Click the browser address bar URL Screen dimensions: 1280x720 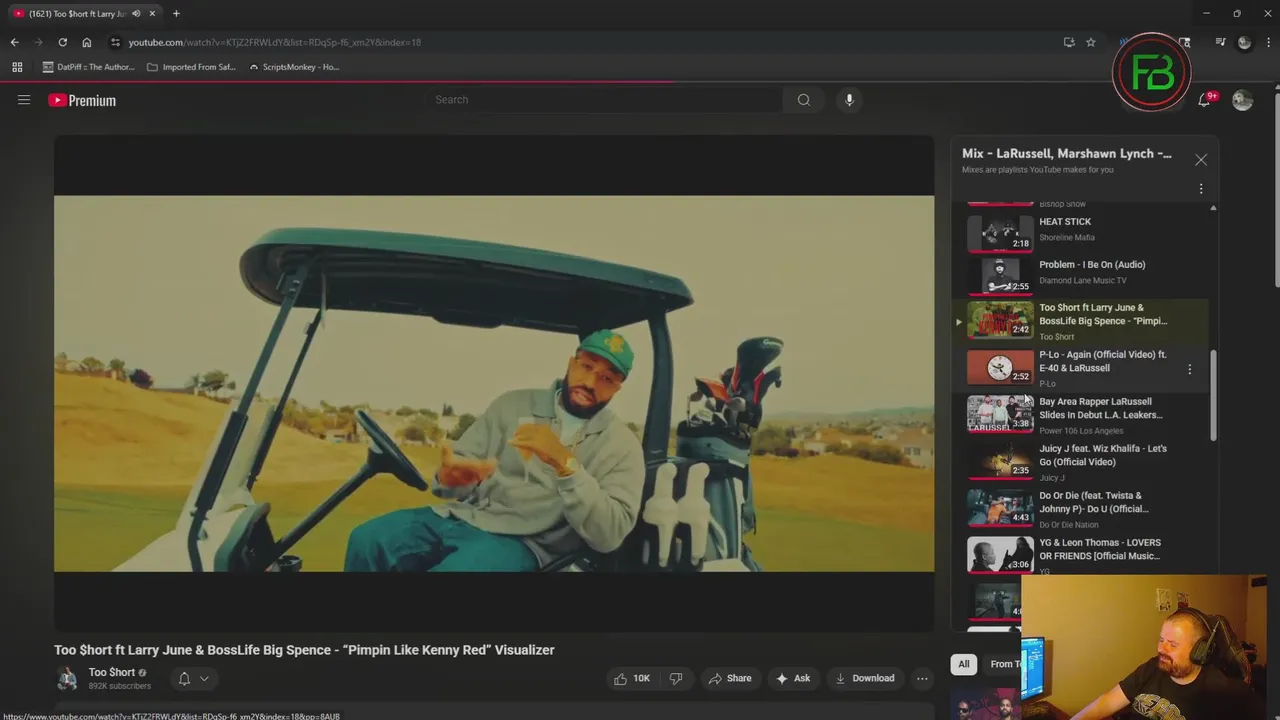point(275,42)
